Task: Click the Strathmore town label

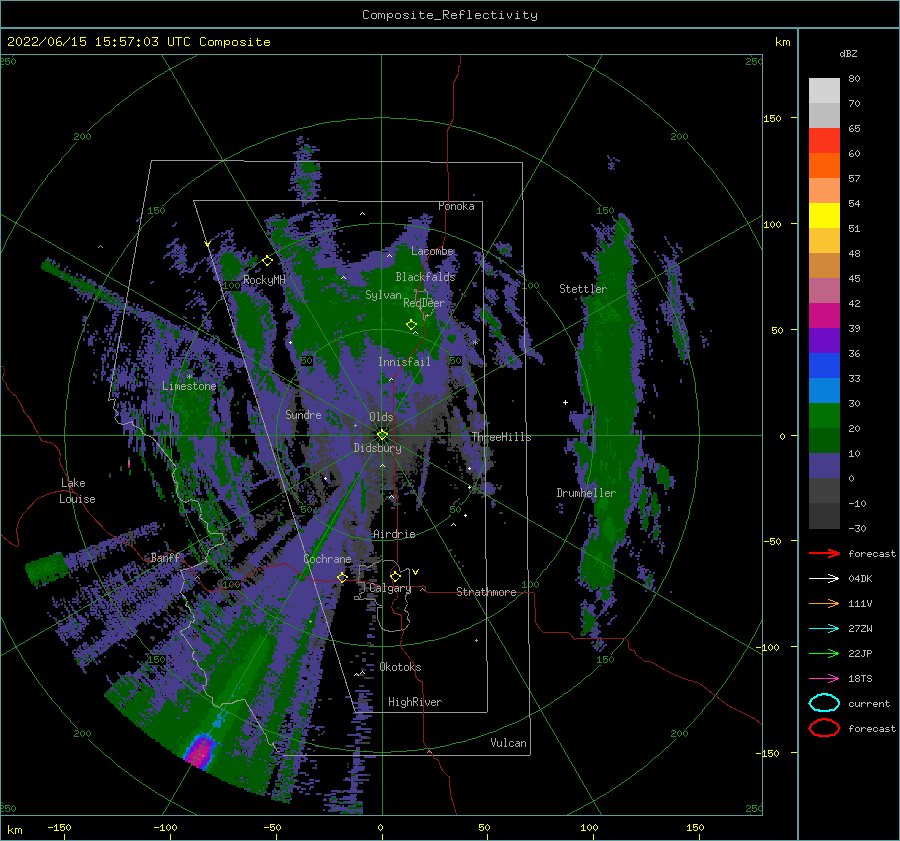Action: click(x=486, y=592)
